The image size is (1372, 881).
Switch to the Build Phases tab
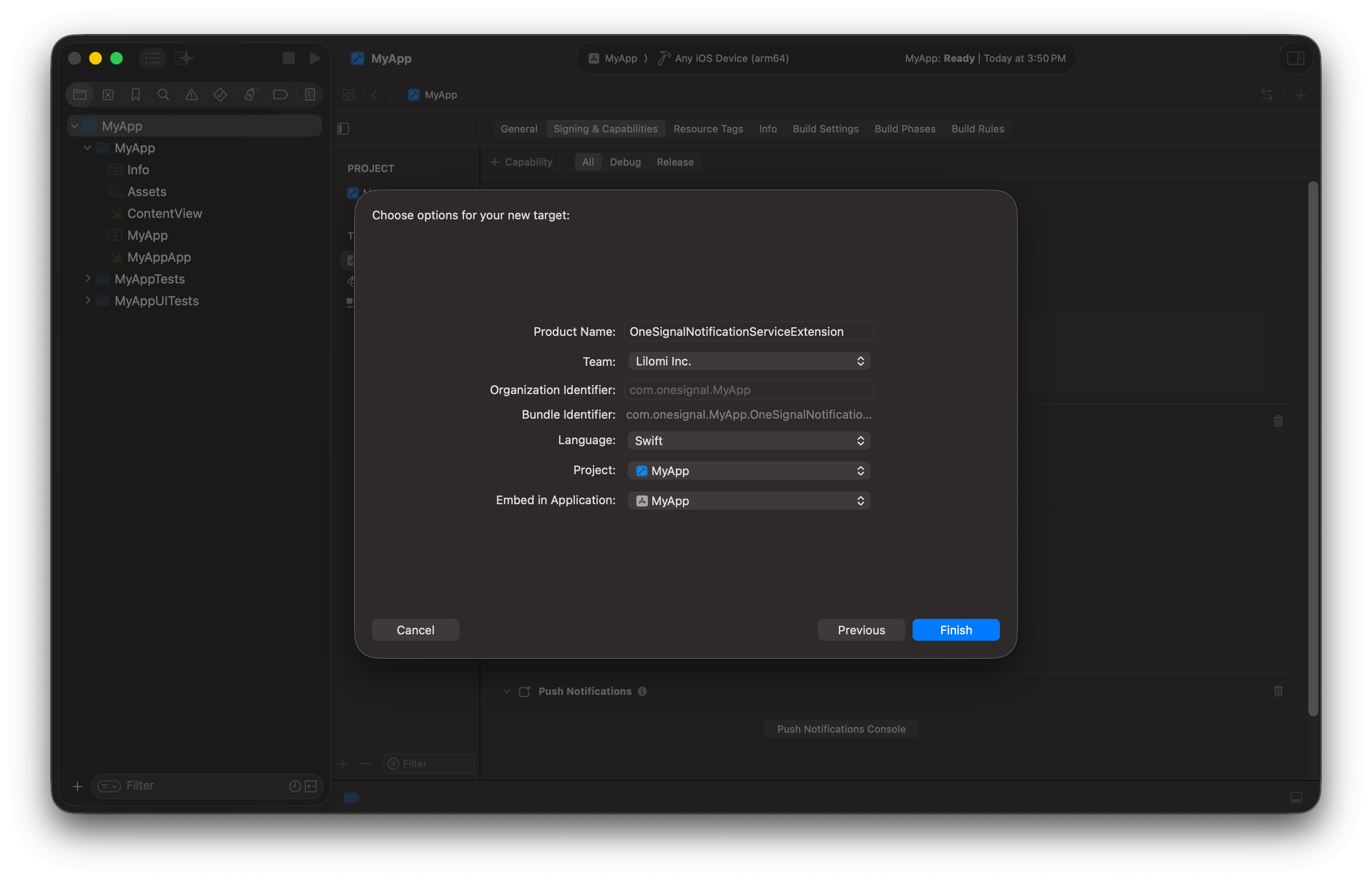point(905,129)
